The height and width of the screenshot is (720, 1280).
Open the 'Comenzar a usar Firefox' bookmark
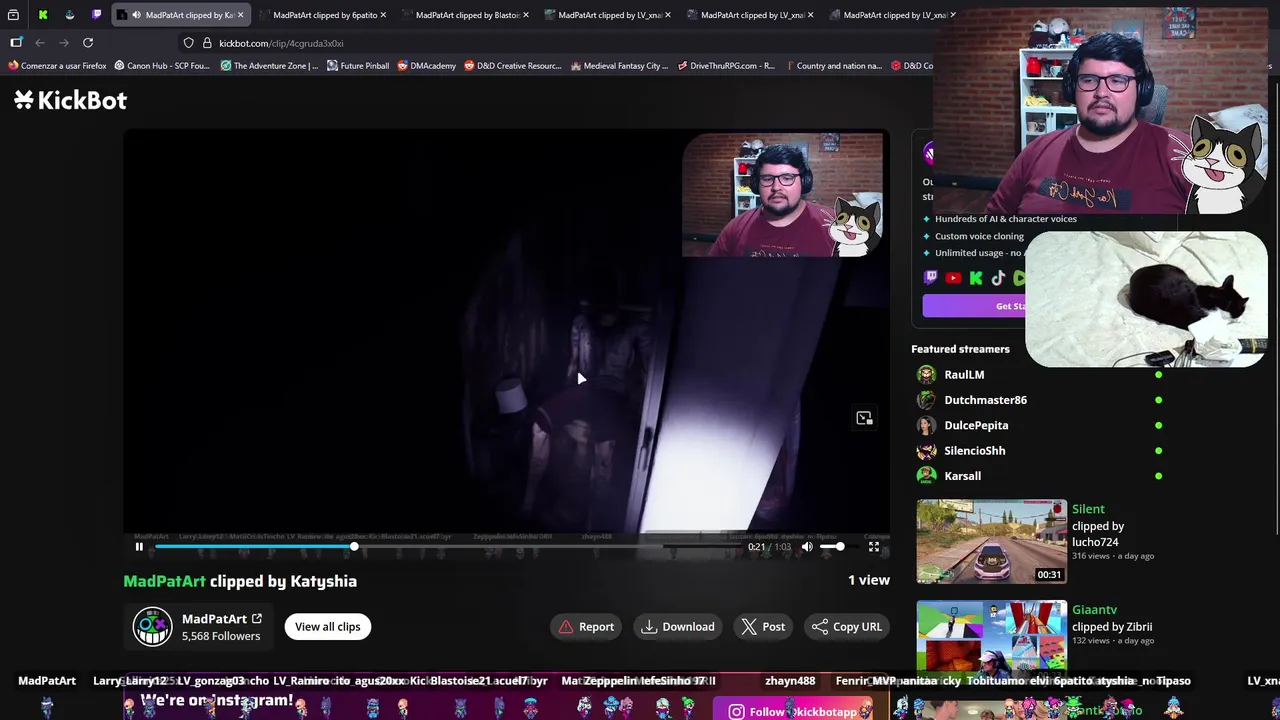click(x=56, y=66)
